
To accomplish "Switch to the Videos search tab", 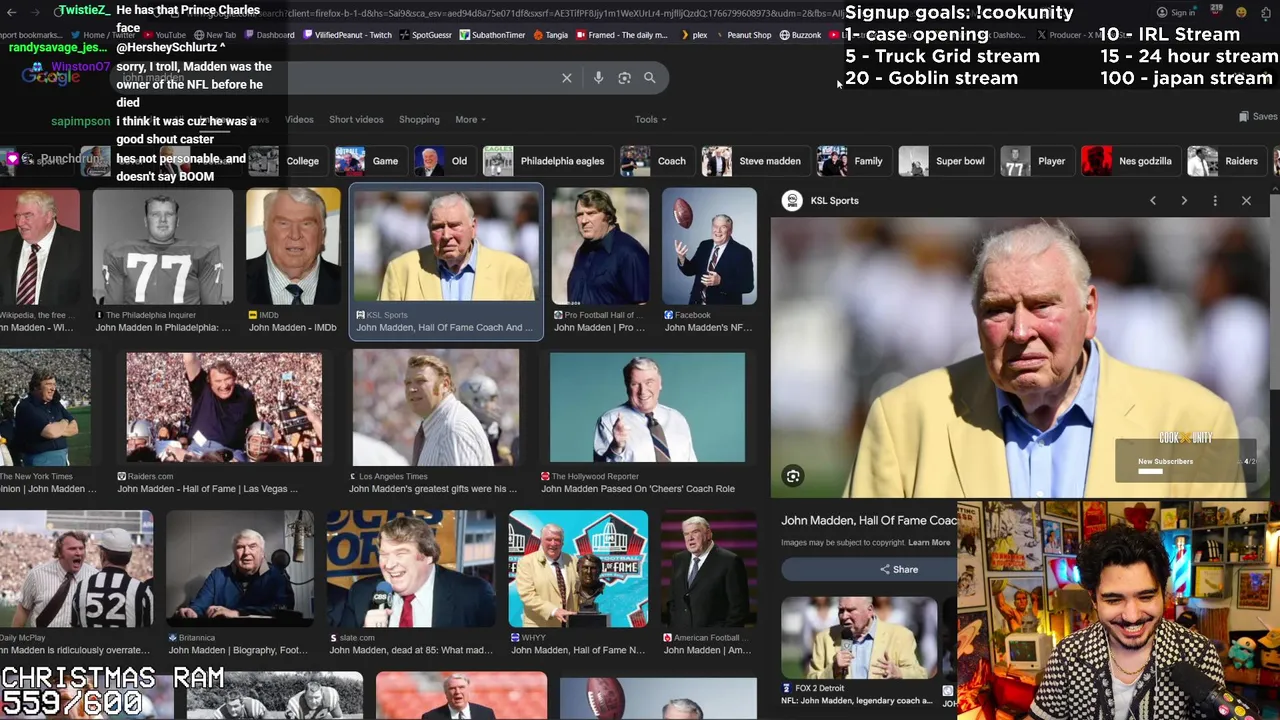I will 299,120.
